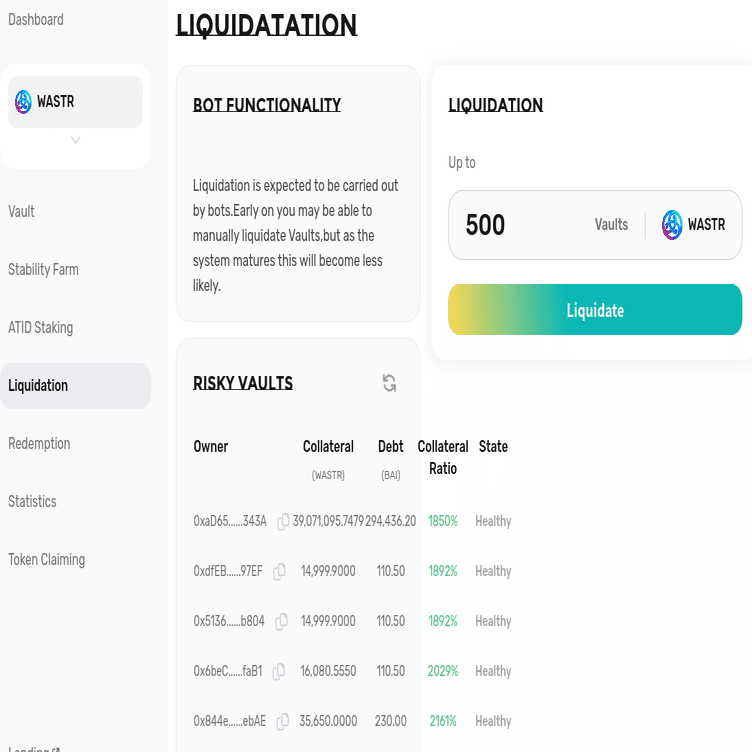
Task: Go to the Vault section
Action: (x=22, y=212)
